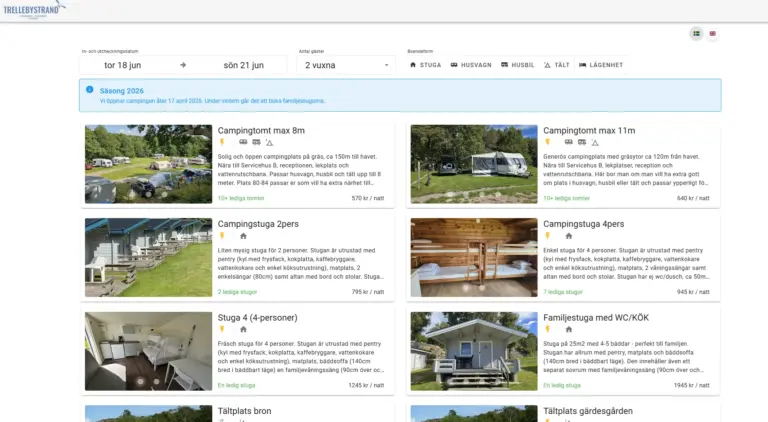Set check-in date tor 18 jun
768x422 pixels.
coord(122,65)
